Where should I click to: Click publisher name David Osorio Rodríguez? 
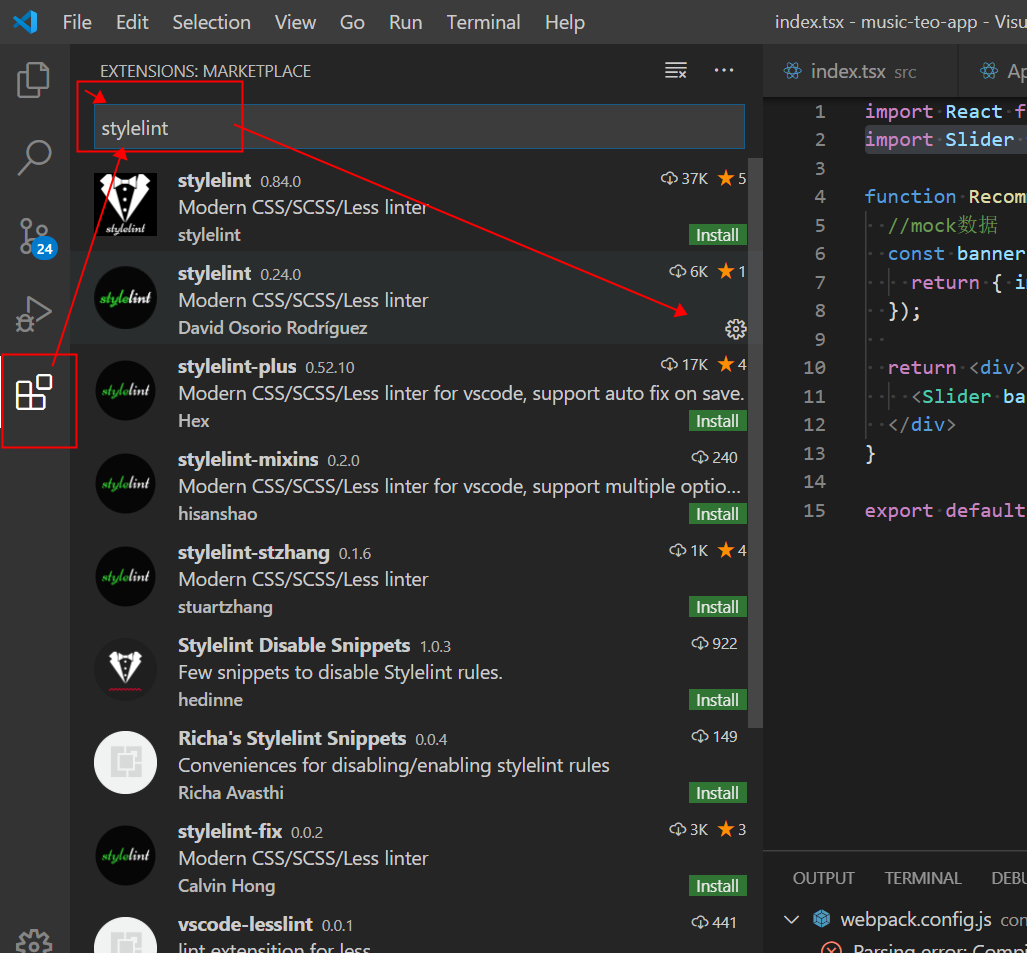272,327
